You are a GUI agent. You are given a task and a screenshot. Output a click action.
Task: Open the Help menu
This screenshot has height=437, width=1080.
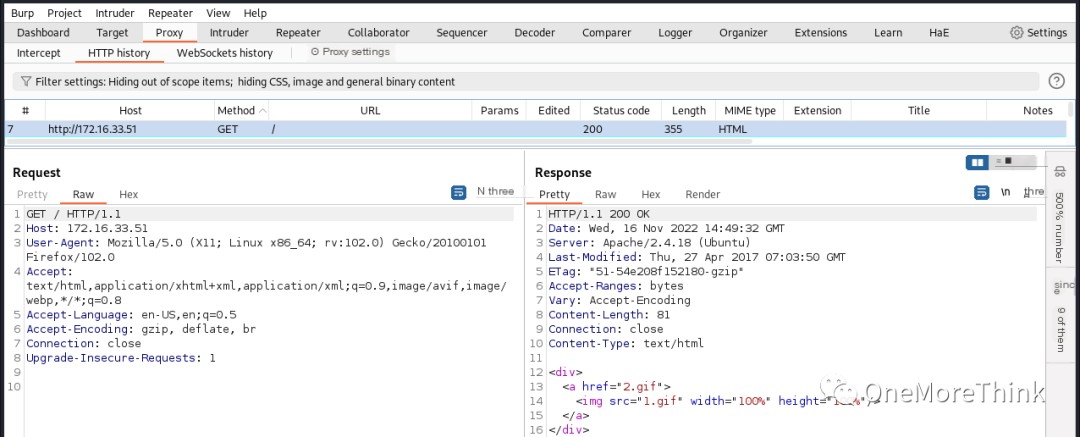pyautogui.click(x=255, y=13)
